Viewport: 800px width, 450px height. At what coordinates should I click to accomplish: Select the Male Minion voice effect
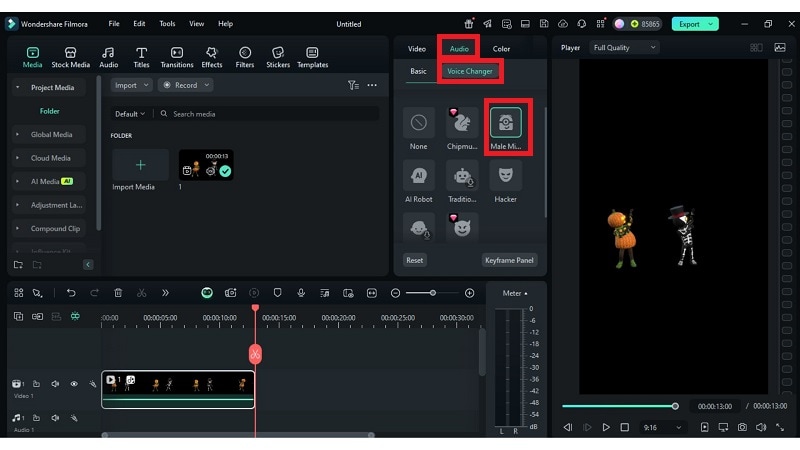click(x=506, y=129)
